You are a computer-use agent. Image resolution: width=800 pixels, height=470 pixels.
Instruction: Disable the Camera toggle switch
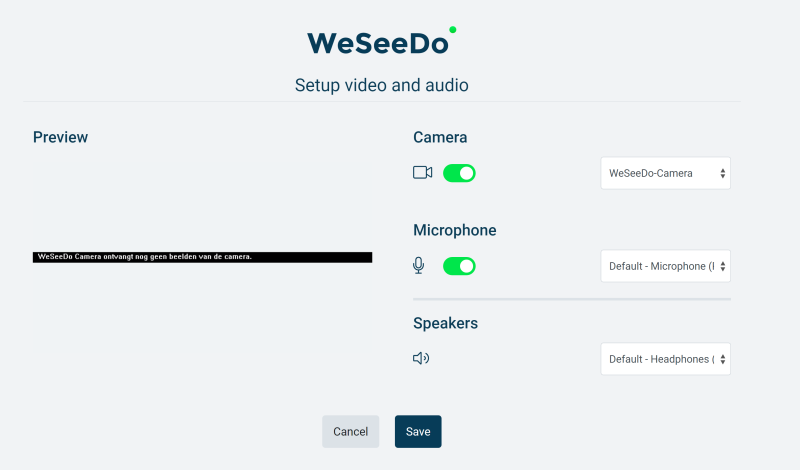click(x=459, y=173)
